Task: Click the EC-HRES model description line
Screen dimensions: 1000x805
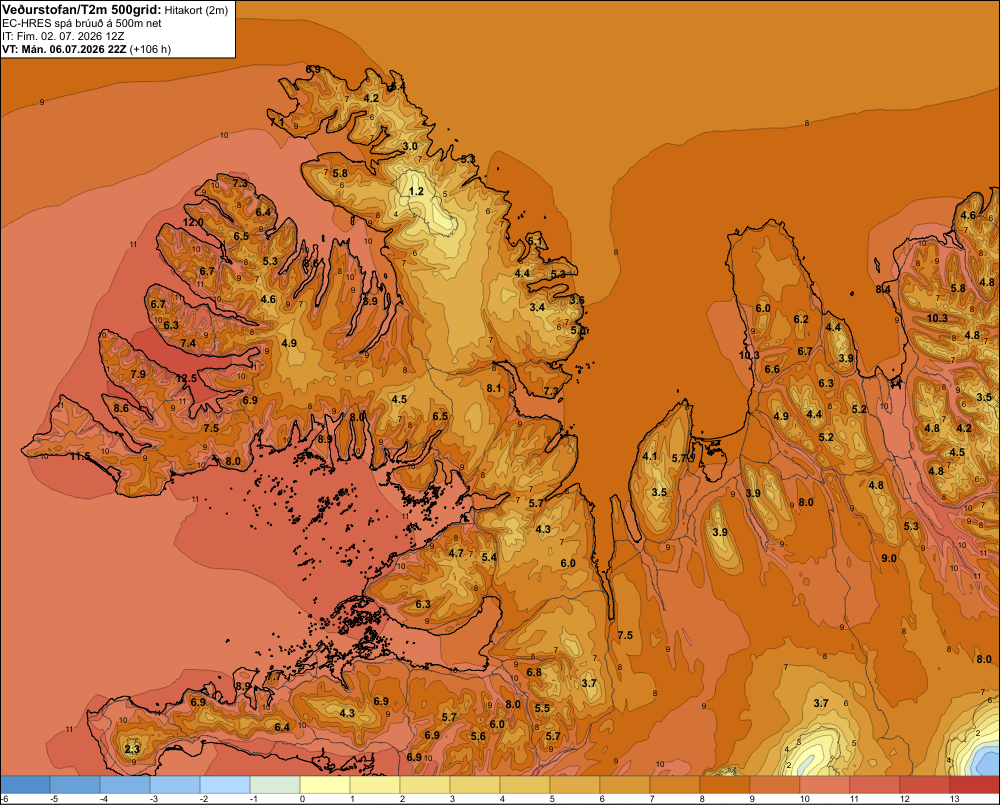Action: 82,24
